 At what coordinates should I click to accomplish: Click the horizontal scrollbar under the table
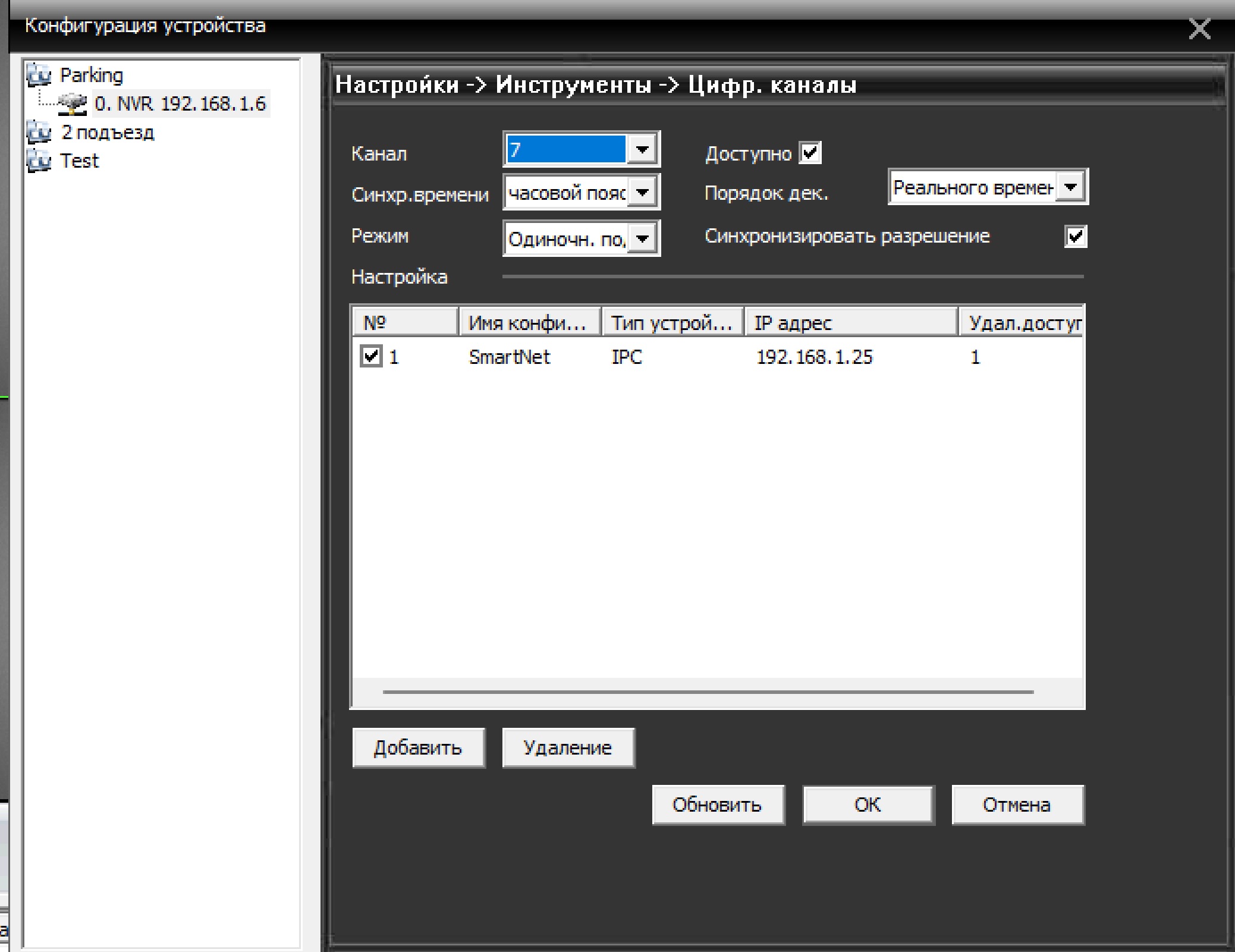pos(708,692)
